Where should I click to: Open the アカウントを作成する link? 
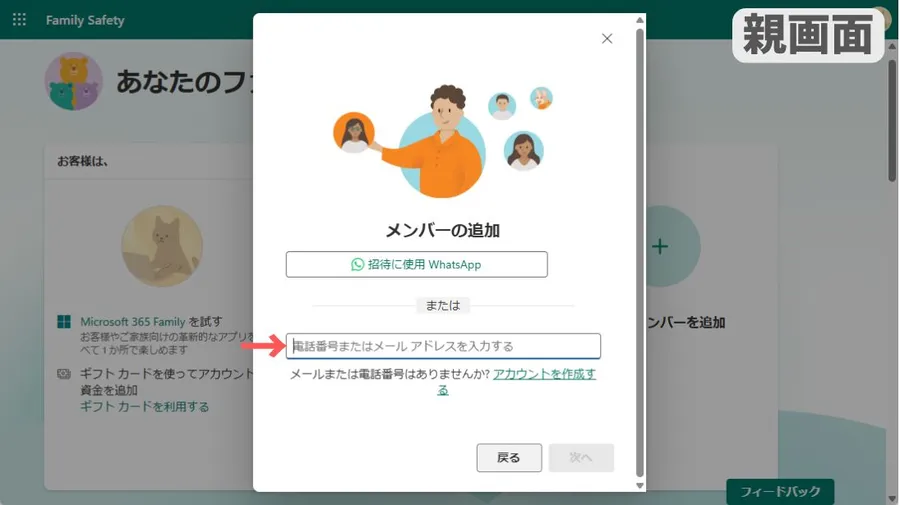pyautogui.click(x=543, y=374)
